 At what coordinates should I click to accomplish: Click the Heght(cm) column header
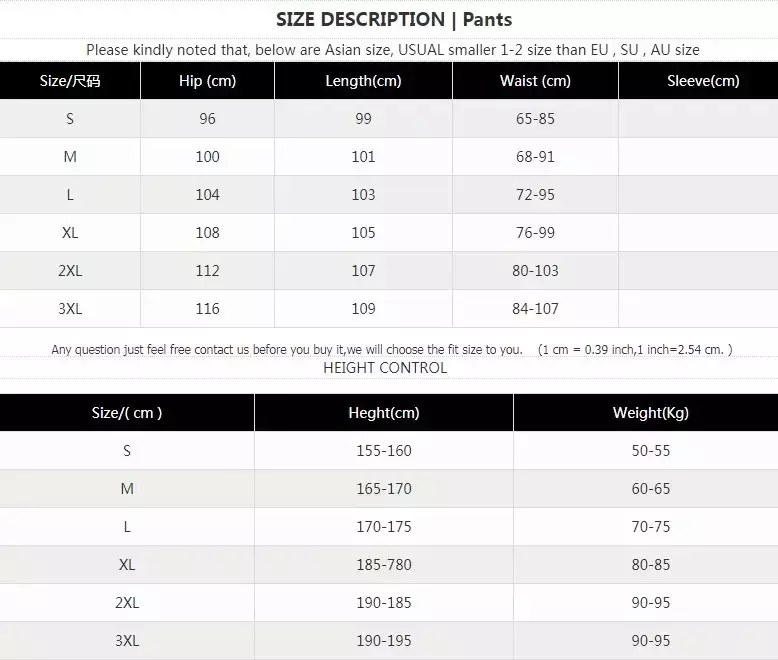tap(384, 412)
